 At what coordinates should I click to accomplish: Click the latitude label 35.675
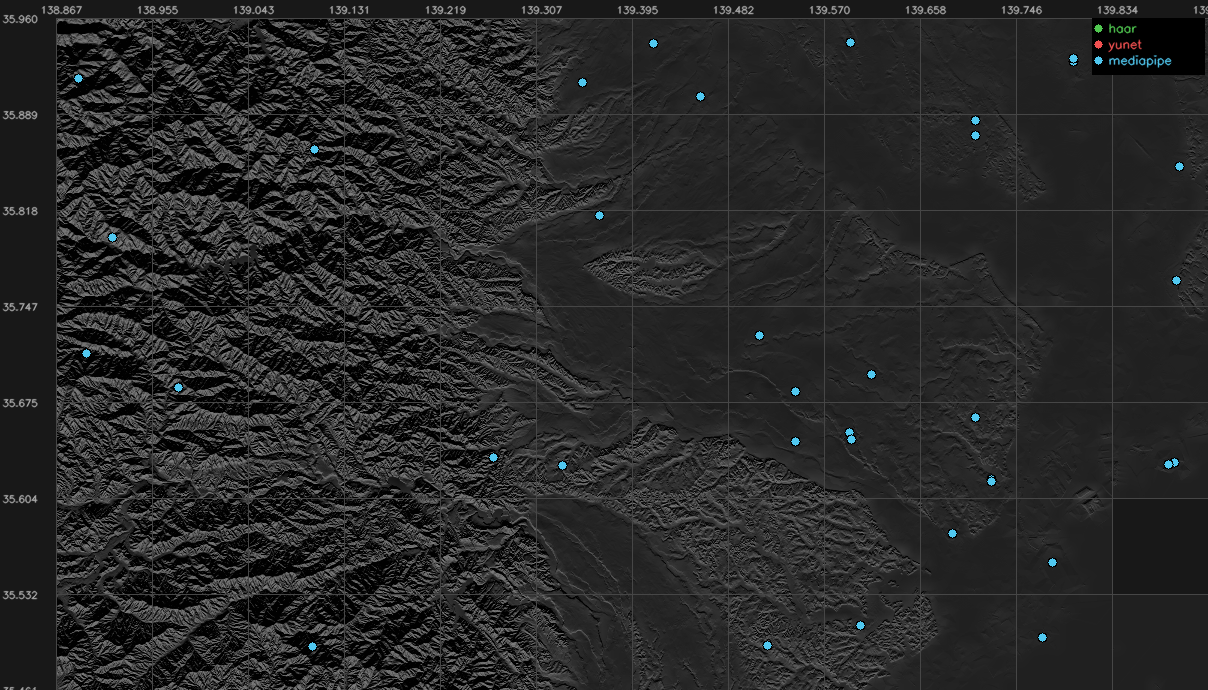(x=21, y=403)
